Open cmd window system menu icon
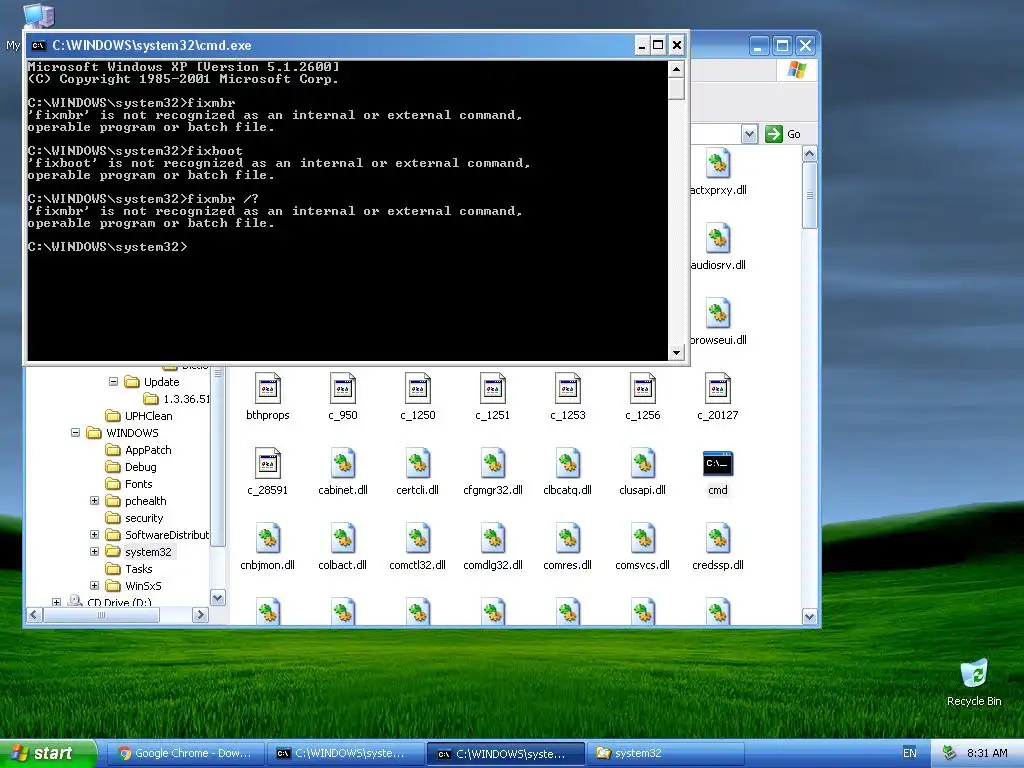The height and width of the screenshot is (768, 1024). click(x=39, y=45)
